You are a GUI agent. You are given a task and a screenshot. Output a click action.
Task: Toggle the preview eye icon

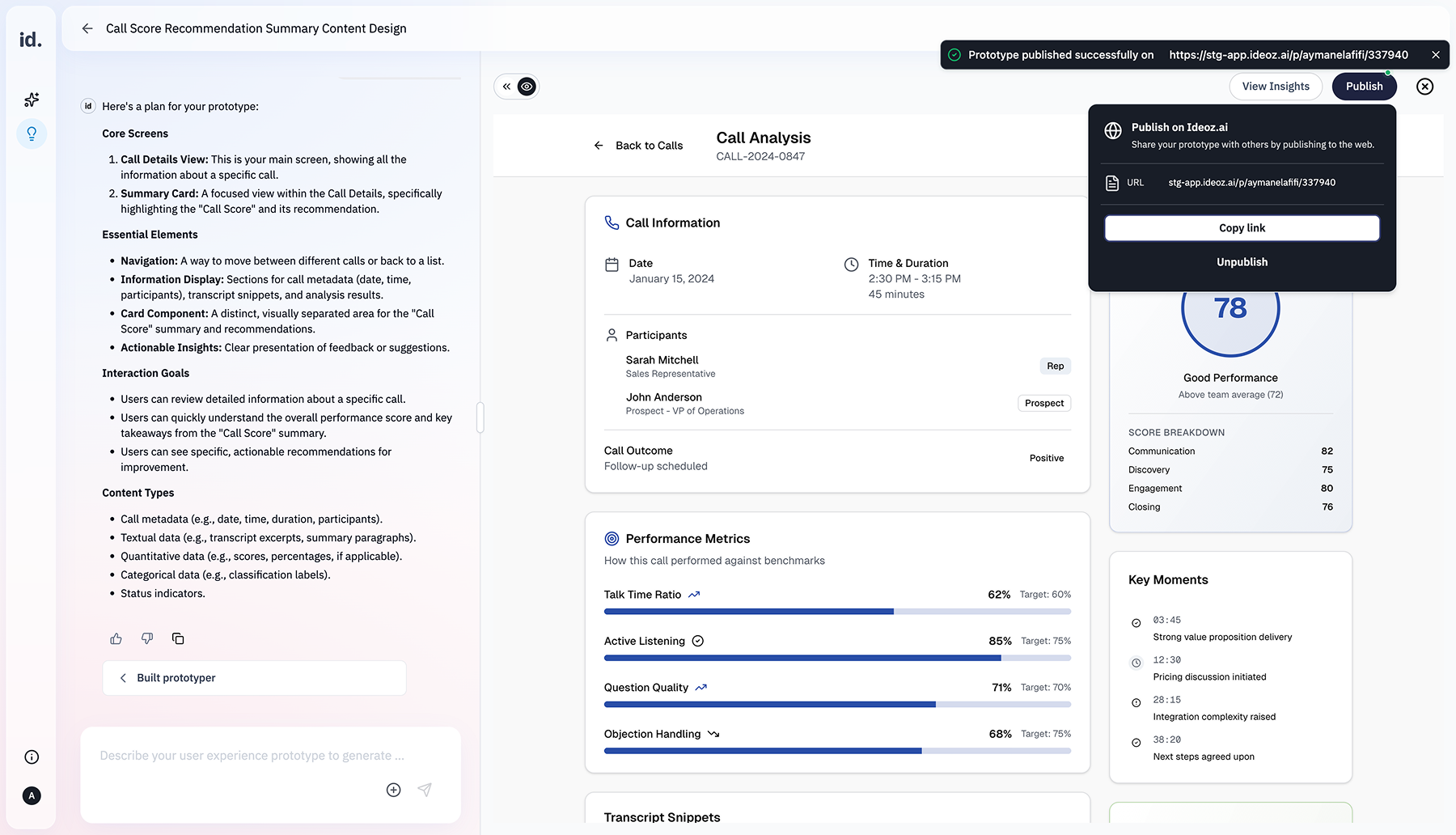[527, 87]
